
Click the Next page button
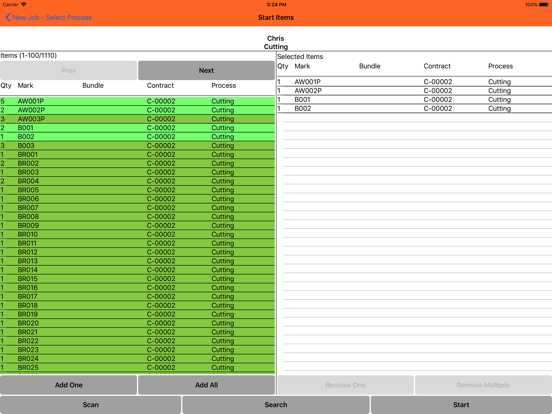(206, 70)
